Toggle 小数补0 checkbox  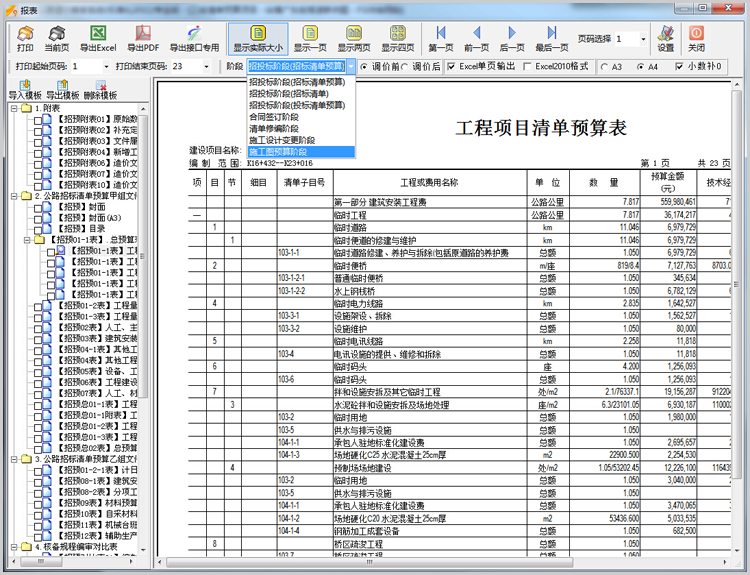pos(679,66)
